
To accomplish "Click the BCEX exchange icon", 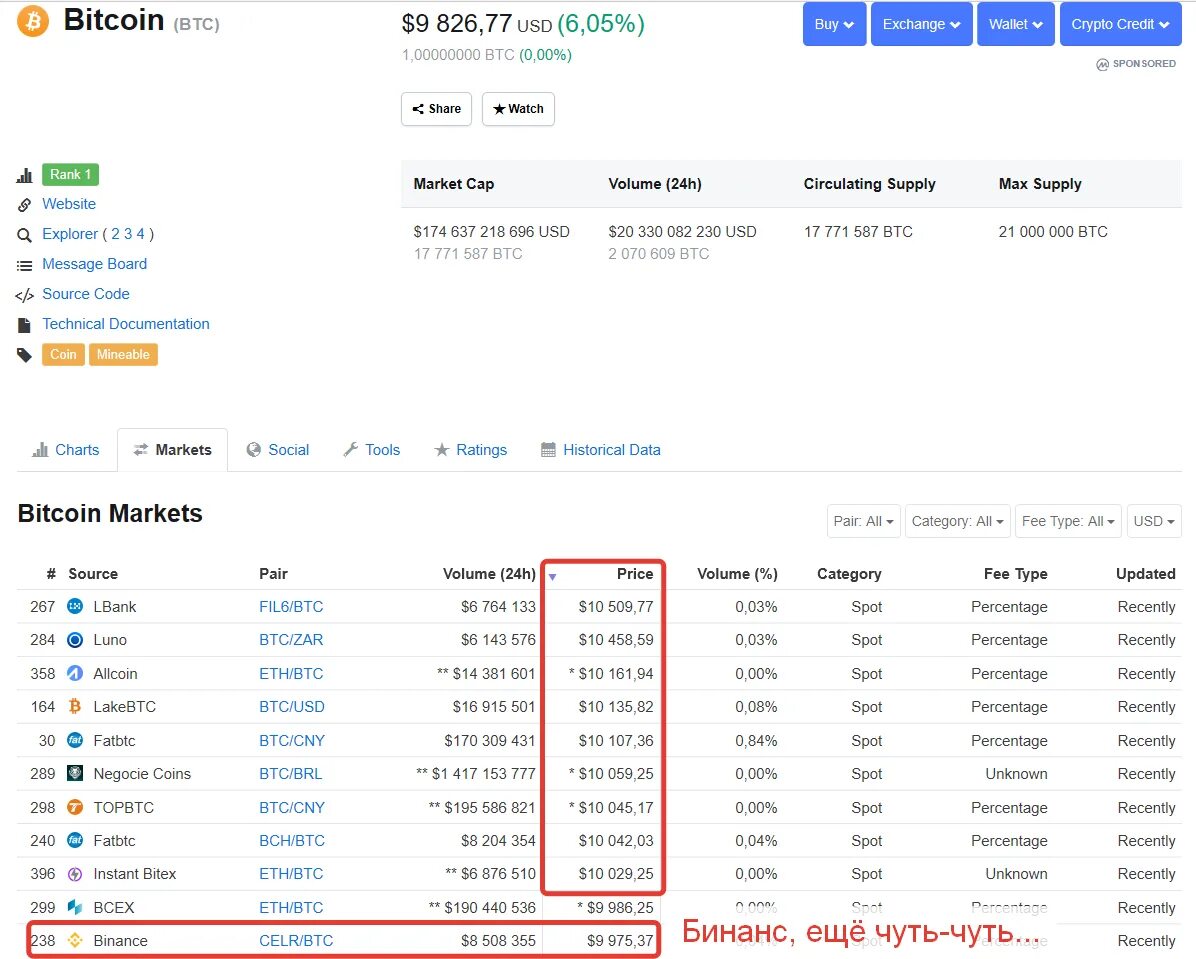I will [x=75, y=907].
